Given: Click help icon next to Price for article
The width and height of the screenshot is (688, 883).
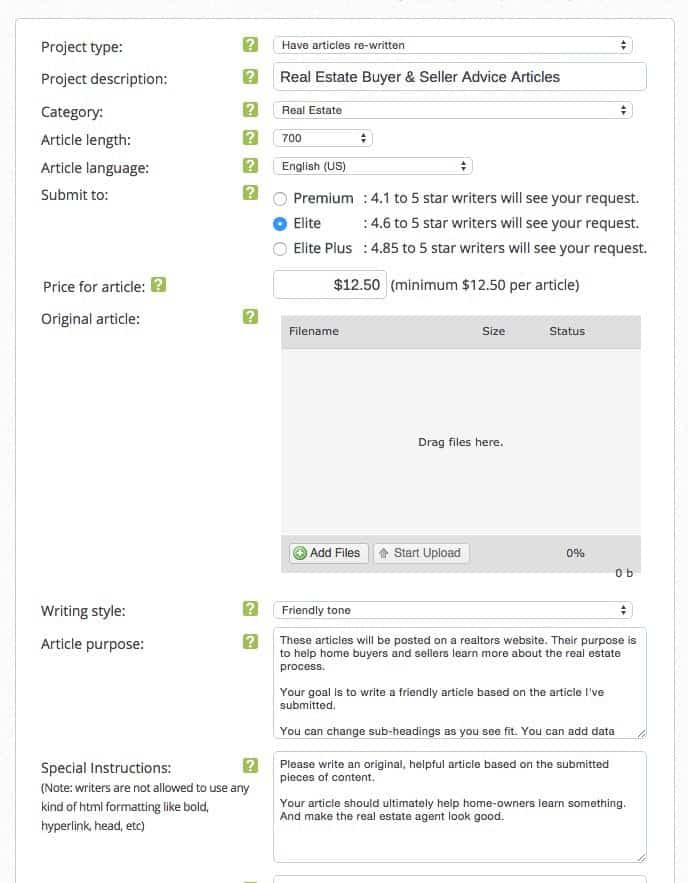Looking at the screenshot, I should point(158,285).
